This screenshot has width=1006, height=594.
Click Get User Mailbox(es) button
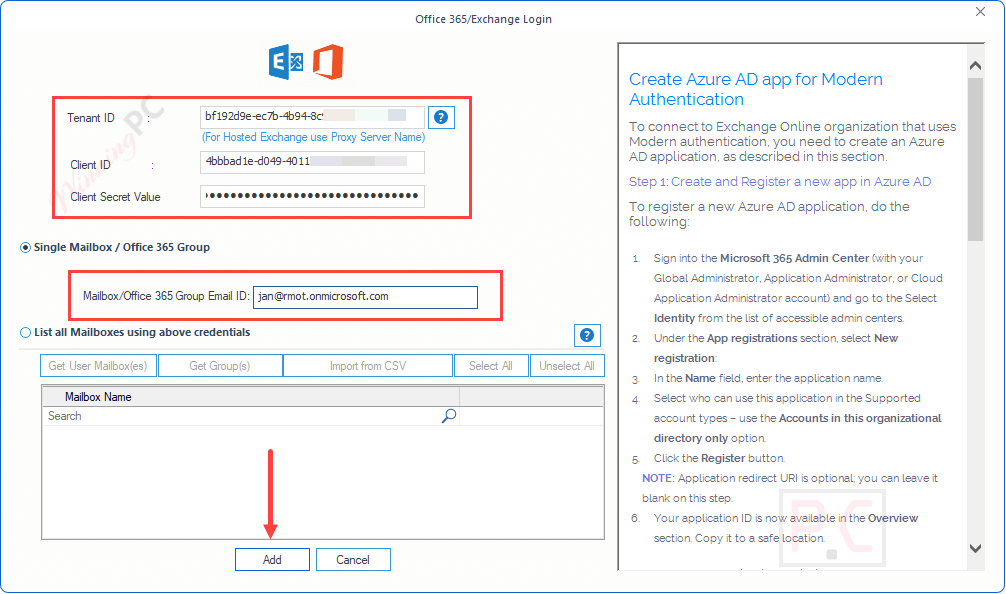pos(98,366)
